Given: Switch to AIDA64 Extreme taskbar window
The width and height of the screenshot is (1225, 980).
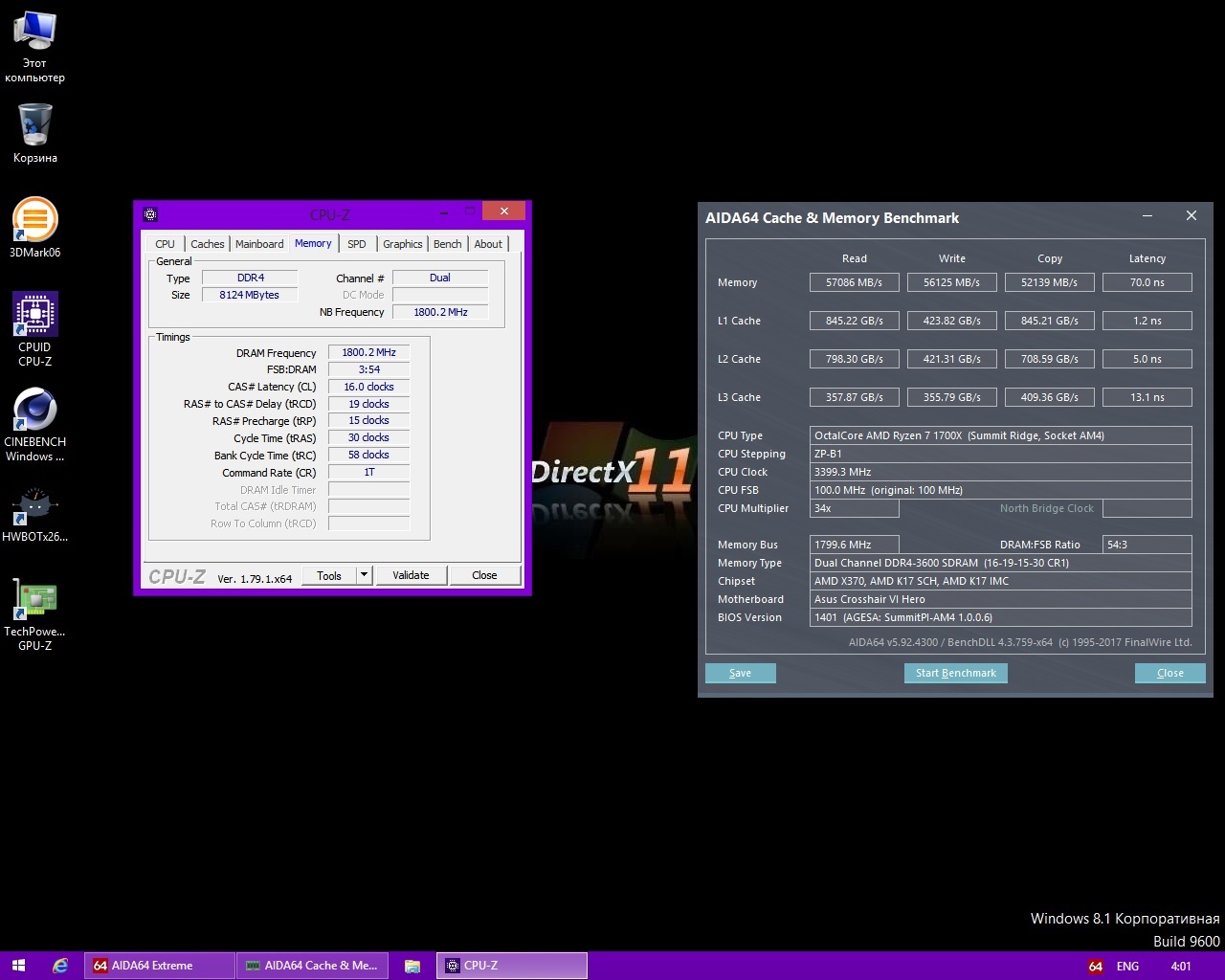Looking at the screenshot, I should pyautogui.click(x=159, y=966).
